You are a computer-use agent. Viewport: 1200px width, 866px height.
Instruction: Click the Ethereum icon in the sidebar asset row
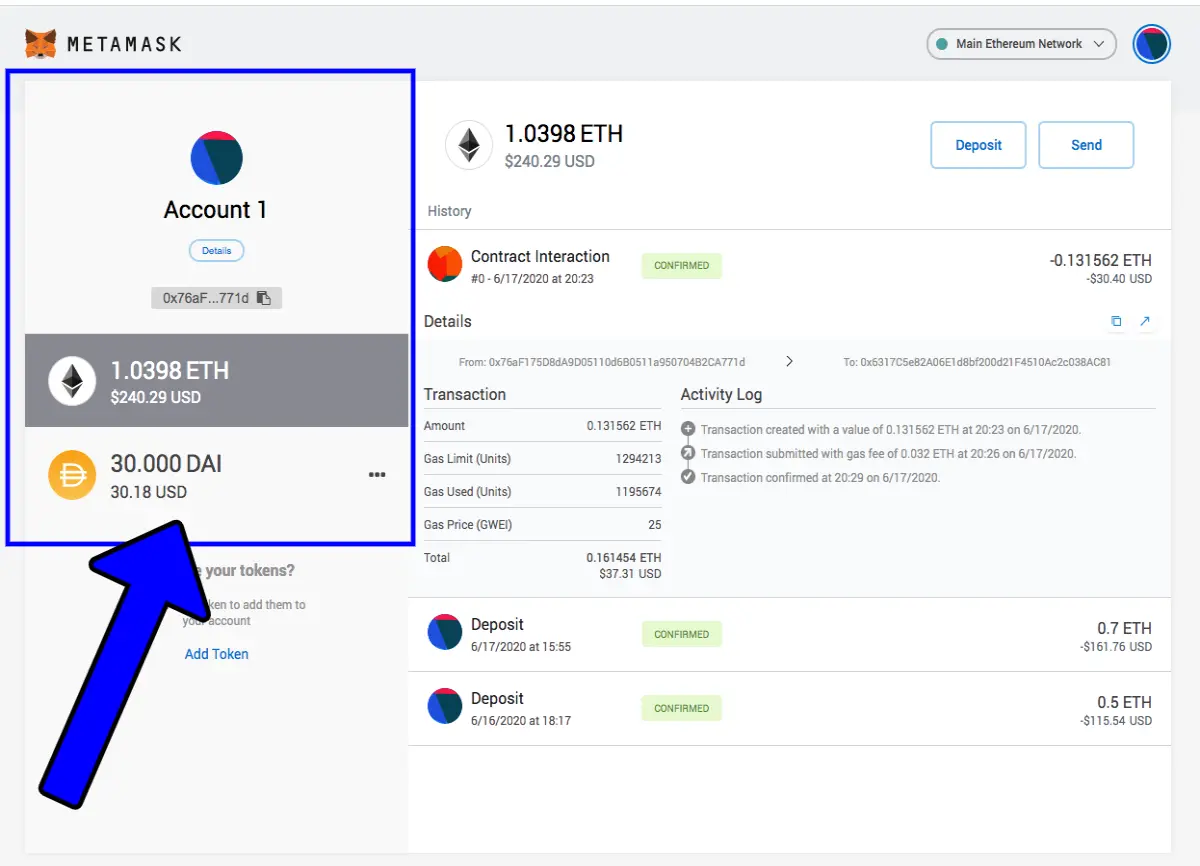[72, 381]
